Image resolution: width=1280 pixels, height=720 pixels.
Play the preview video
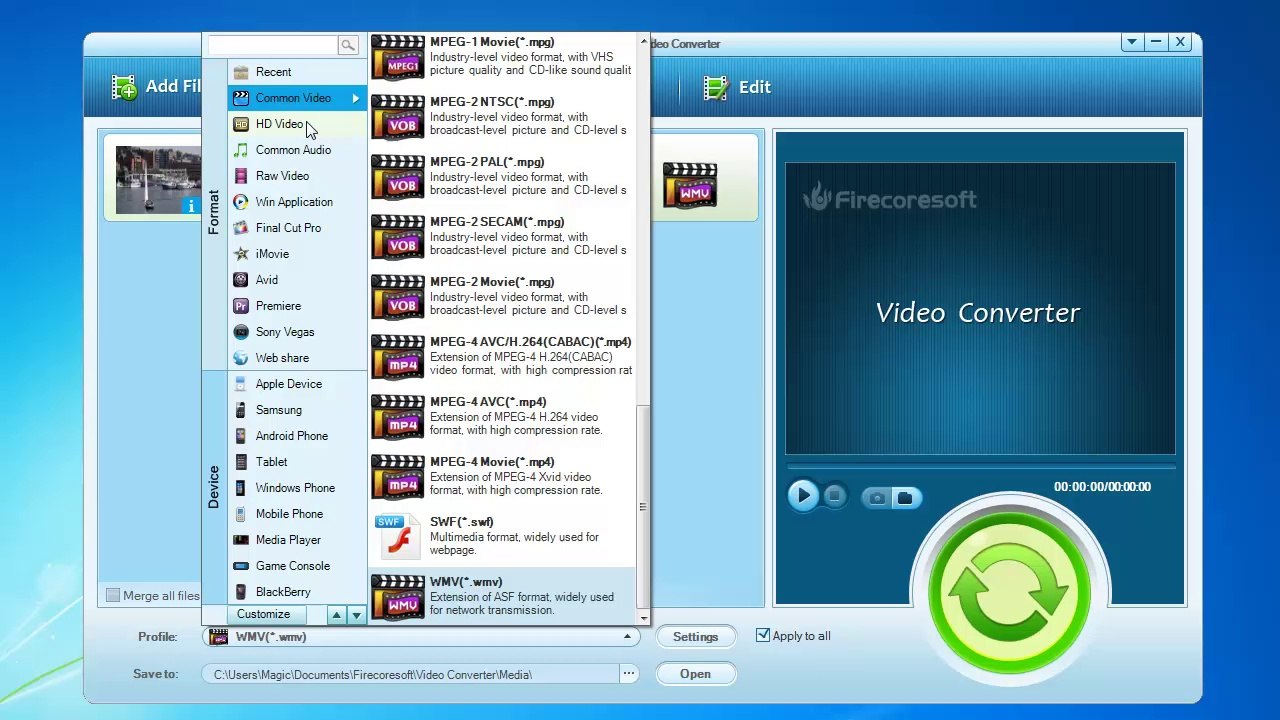[x=803, y=496]
